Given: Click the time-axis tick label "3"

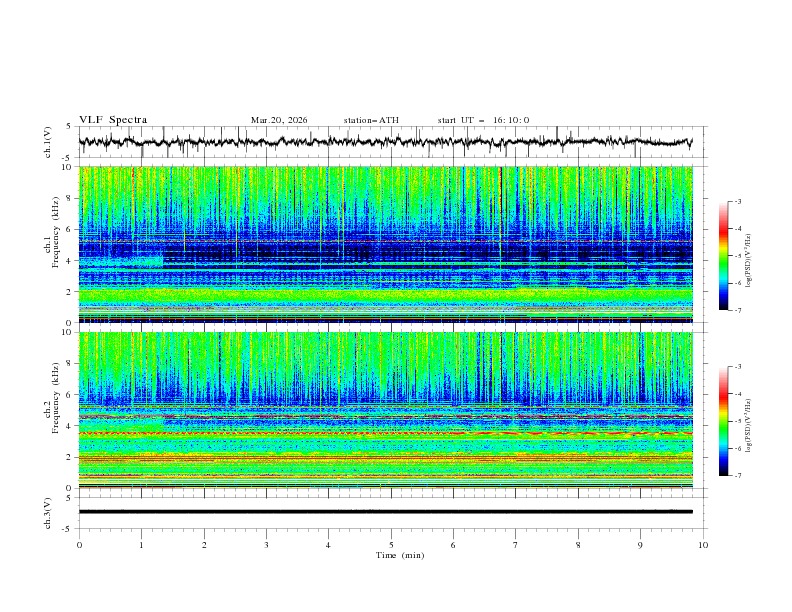Looking at the screenshot, I should pos(266,545).
